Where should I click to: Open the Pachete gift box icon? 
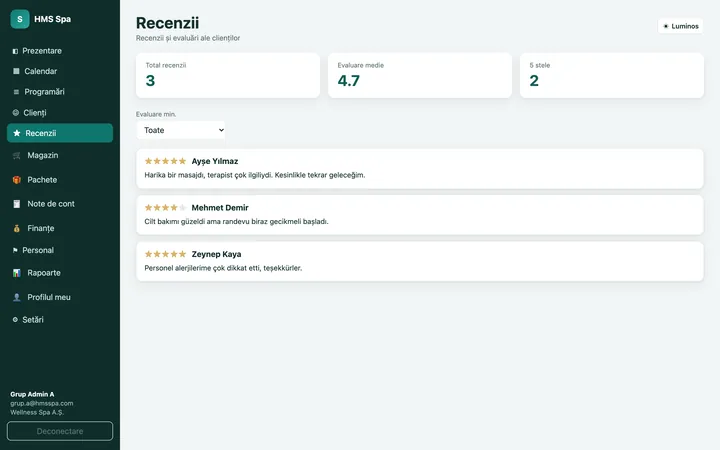click(17, 180)
